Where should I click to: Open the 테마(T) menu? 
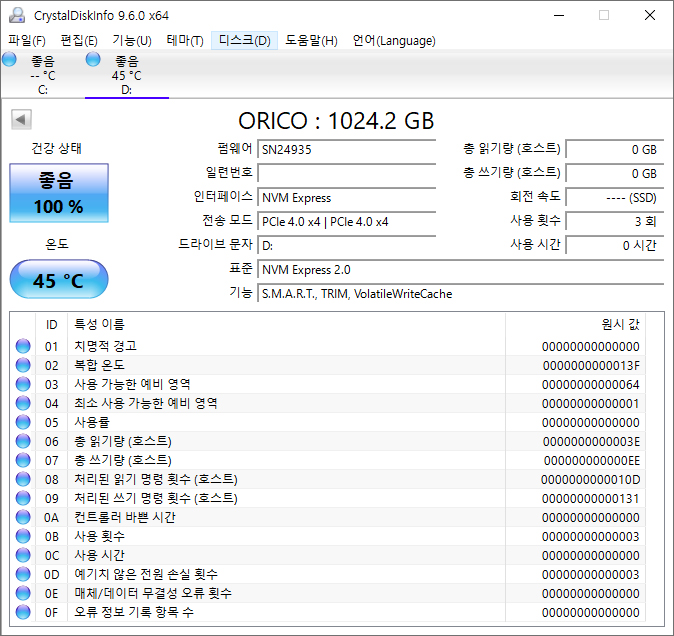pos(185,41)
